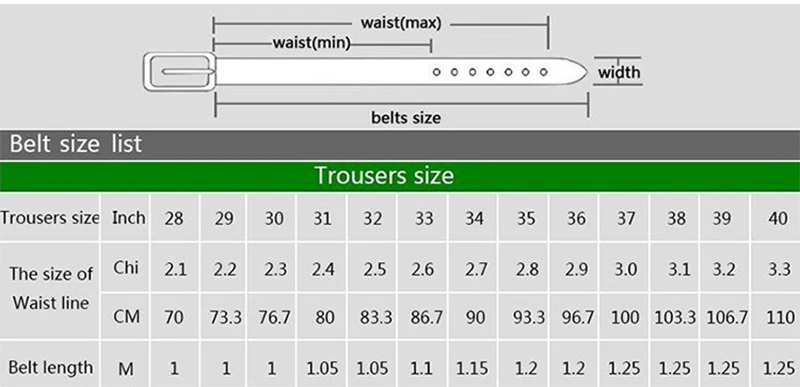Click the Chi value 2.5 cell
The image size is (800, 387).
point(373,268)
